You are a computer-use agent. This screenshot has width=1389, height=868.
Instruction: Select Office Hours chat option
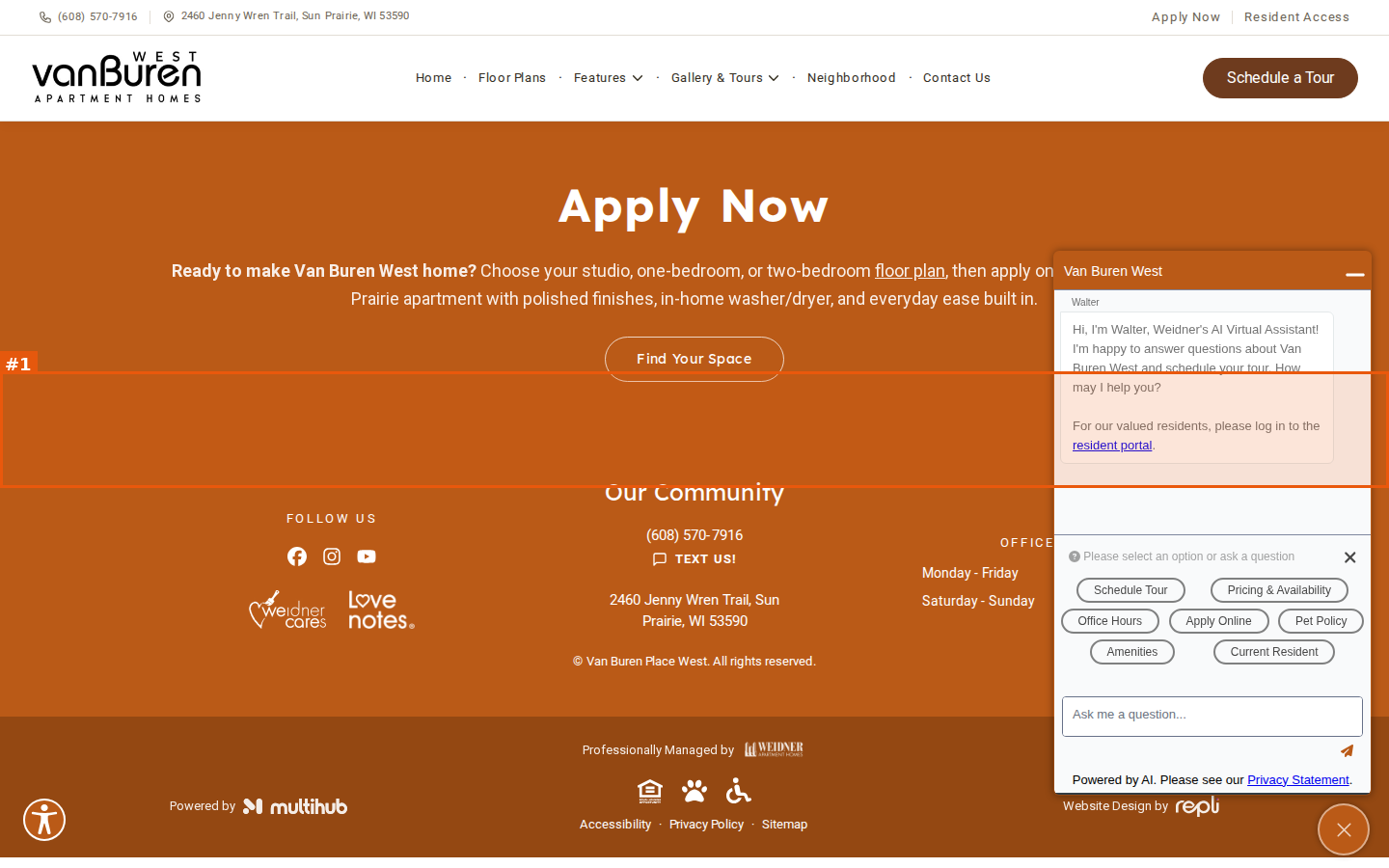[x=1110, y=621]
